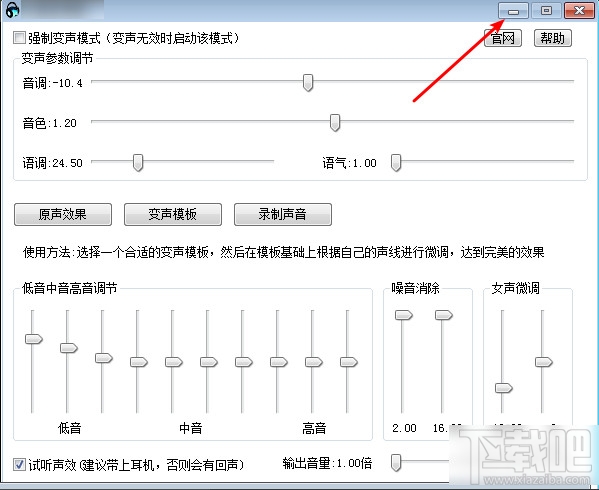
Task: Click the seventh equalizer band slider handle
Action: click(244, 362)
